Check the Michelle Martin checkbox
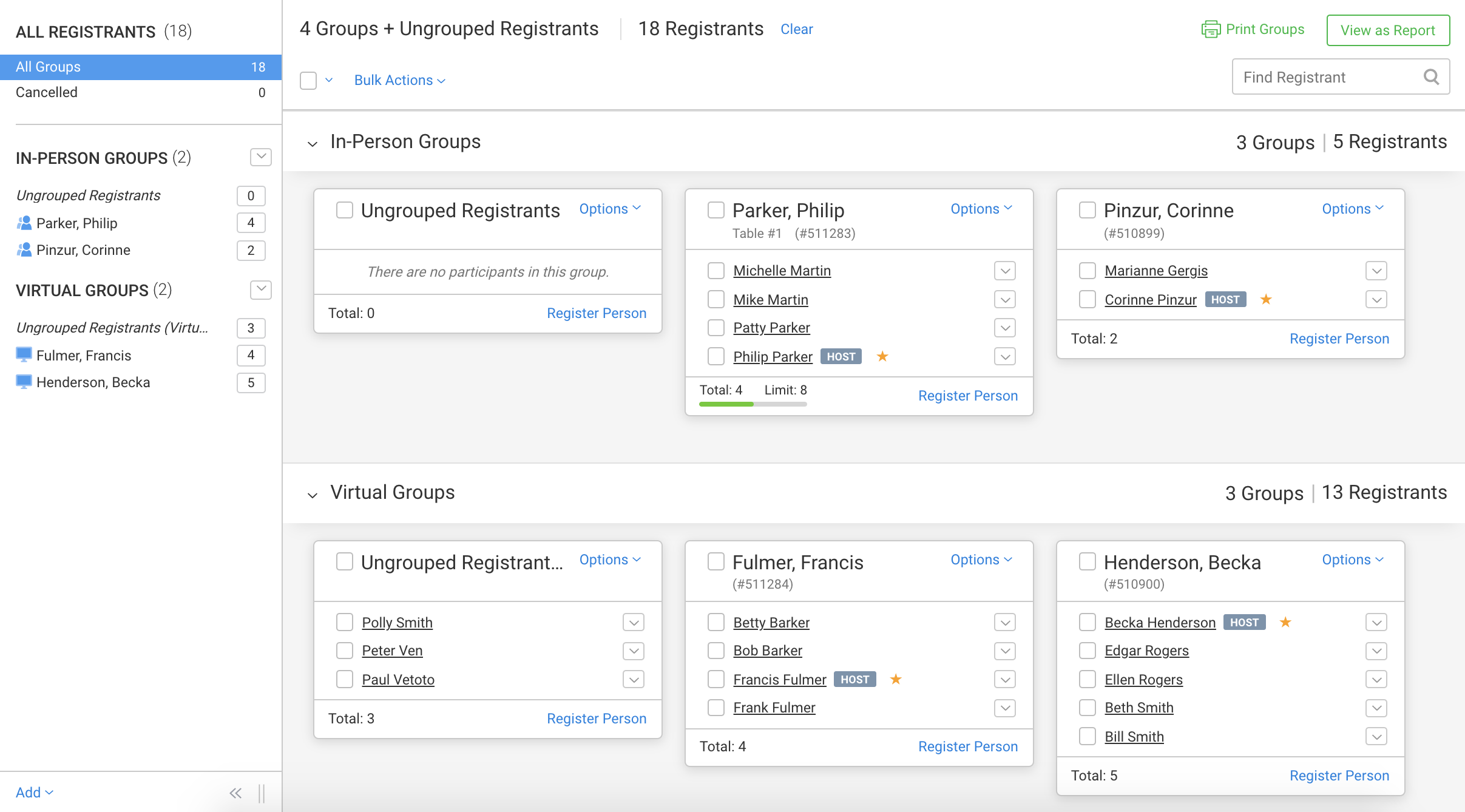 (716, 271)
